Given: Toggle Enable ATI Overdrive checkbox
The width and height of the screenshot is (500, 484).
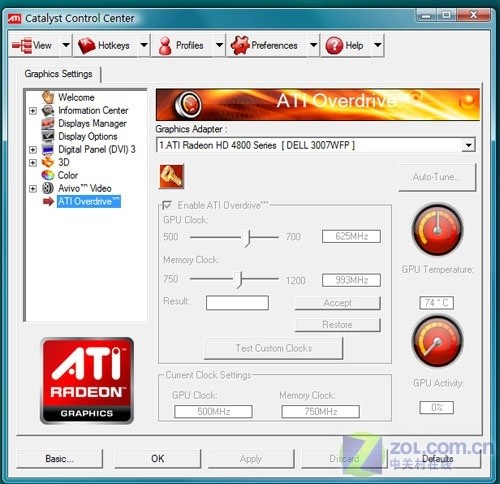Looking at the screenshot, I should (167, 205).
